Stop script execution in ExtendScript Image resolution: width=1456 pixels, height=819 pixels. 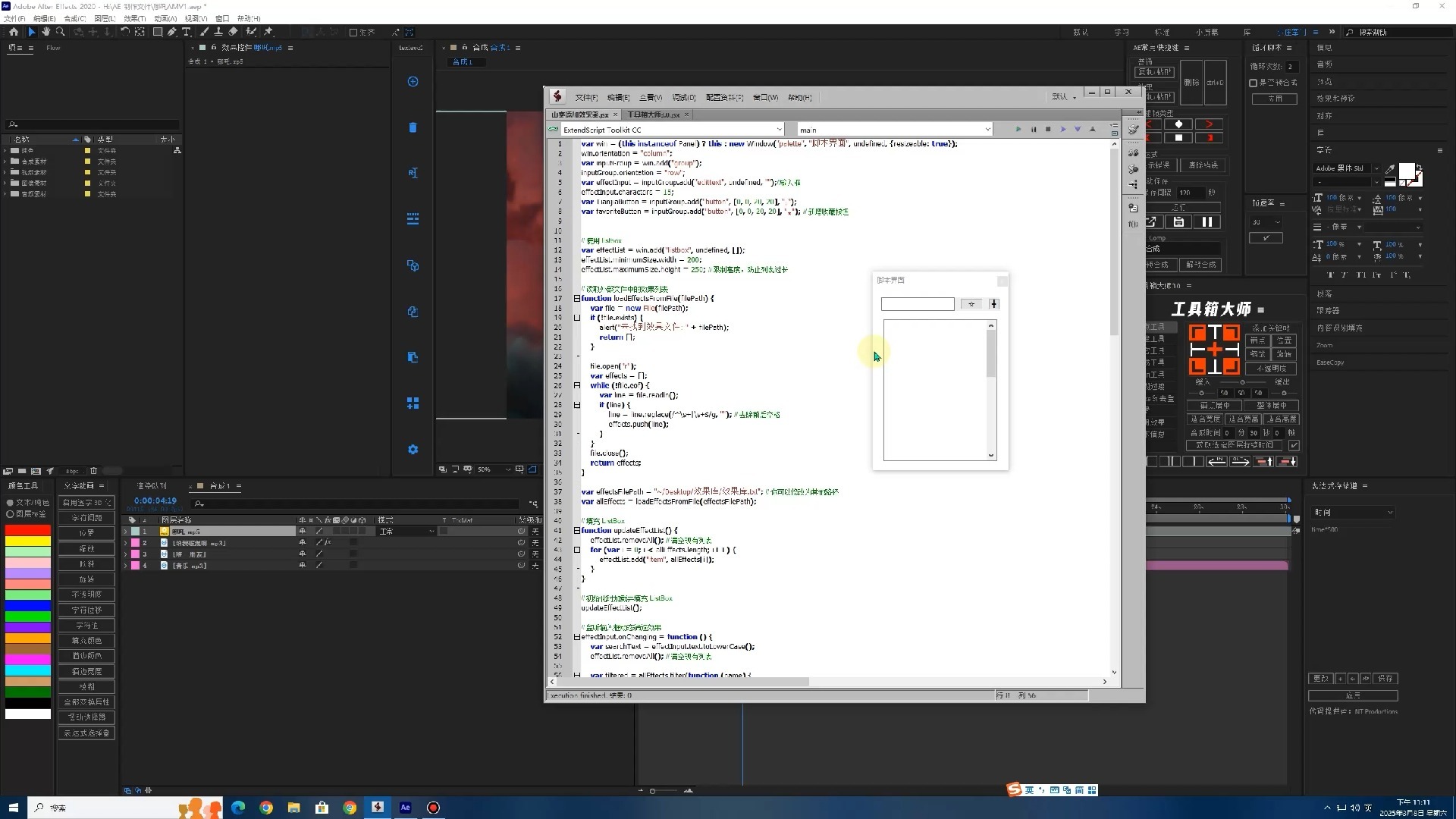coord(1048,130)
